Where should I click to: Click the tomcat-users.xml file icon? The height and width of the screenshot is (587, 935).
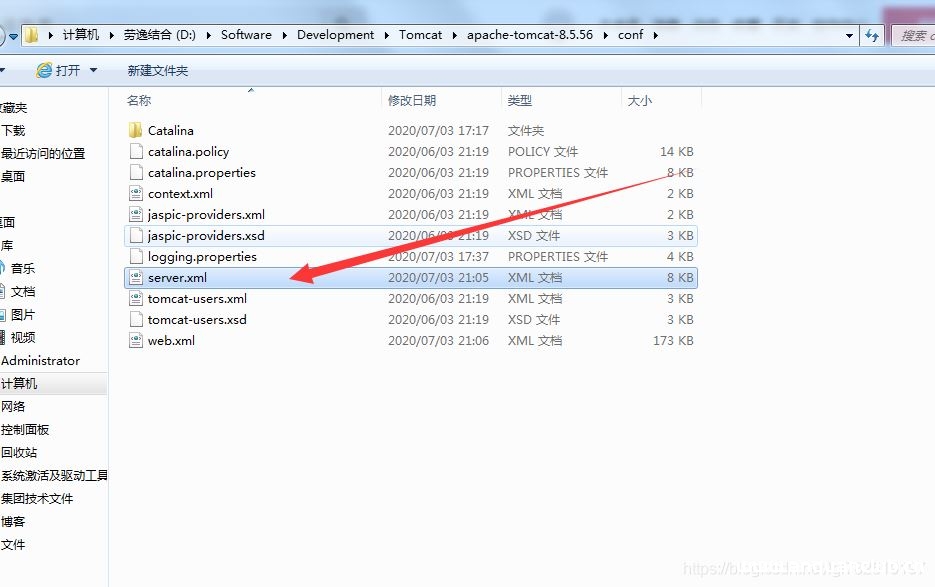[x=136, y=298]
